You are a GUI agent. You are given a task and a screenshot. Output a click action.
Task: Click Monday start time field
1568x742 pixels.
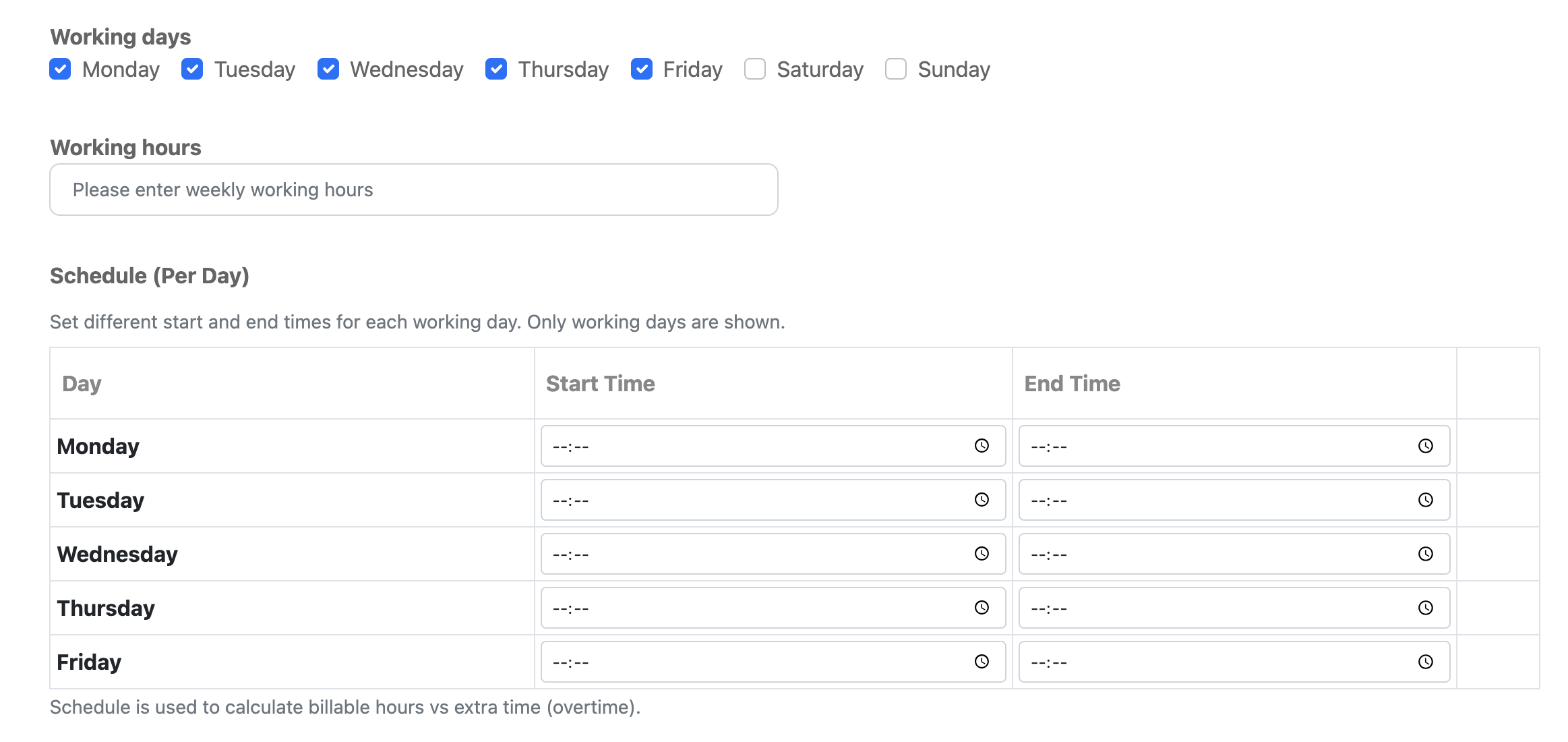pyautogui.click(x=773, y=446)
